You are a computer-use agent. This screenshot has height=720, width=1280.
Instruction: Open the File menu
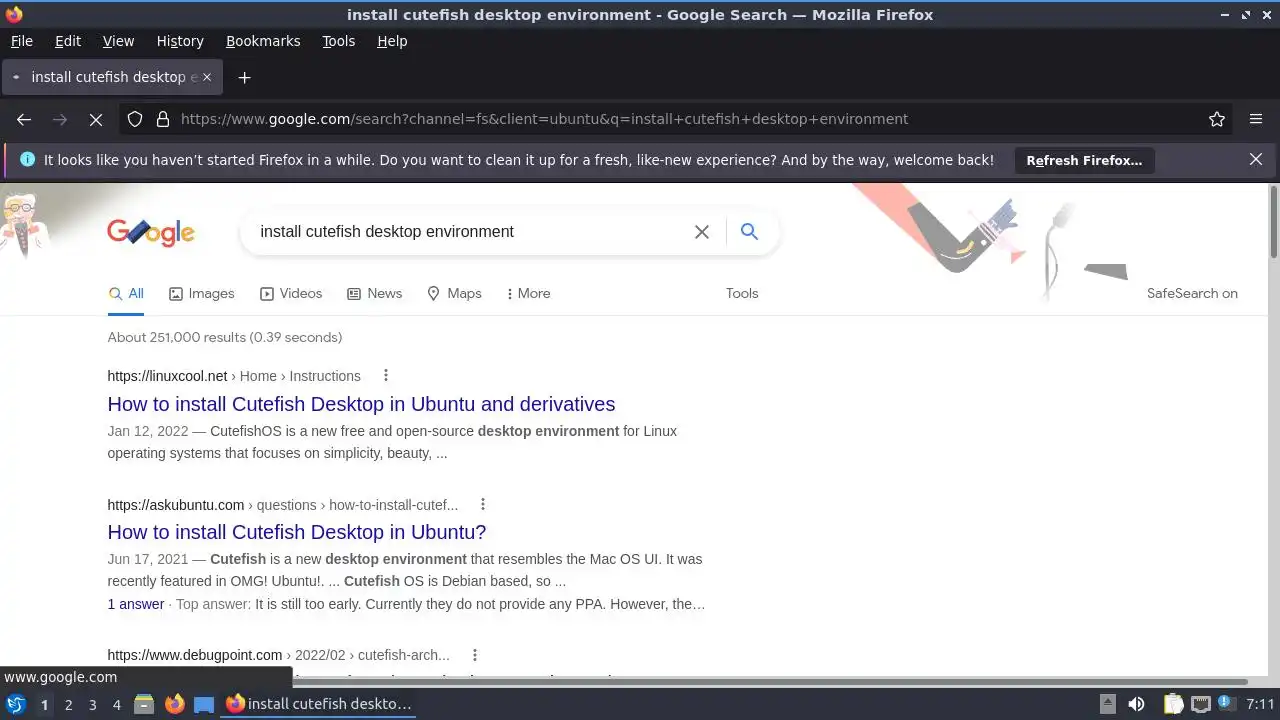tap(21, 41)
